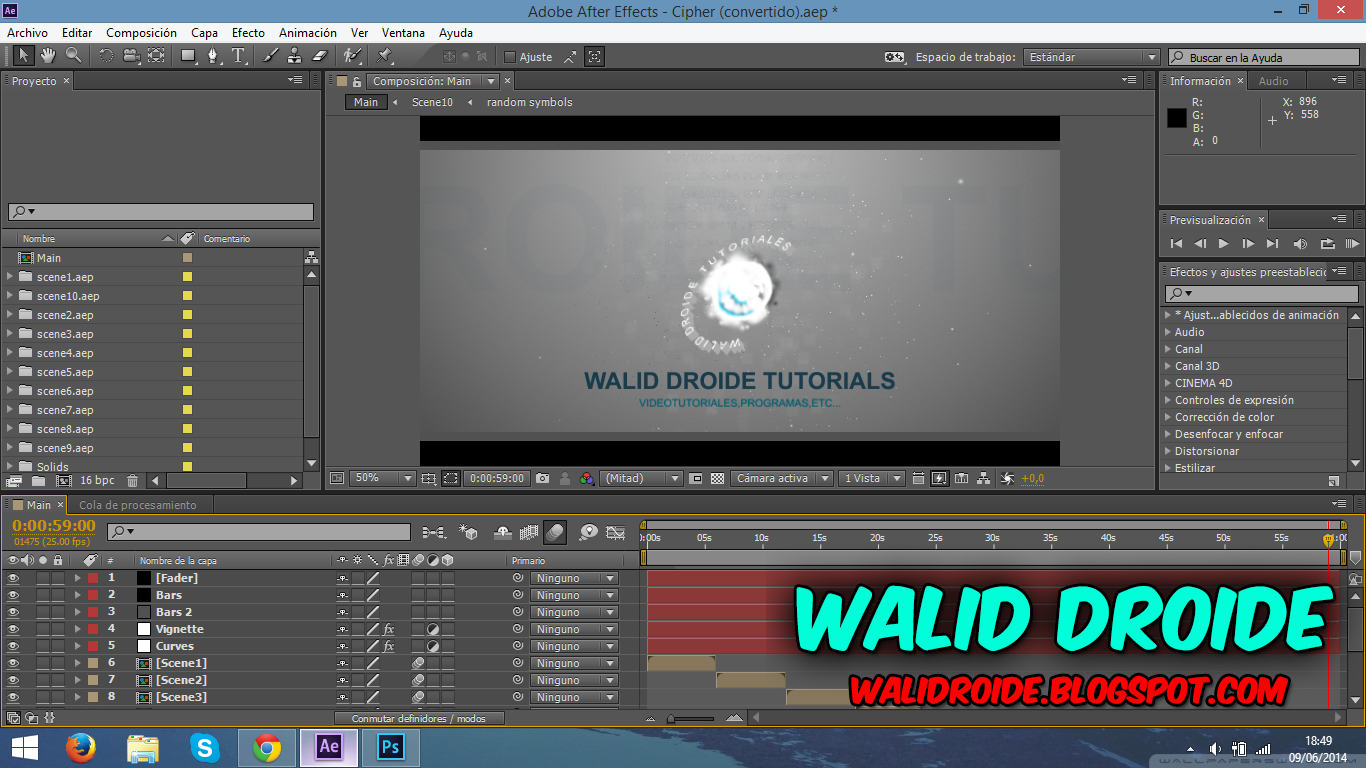
Task: Take a snapshot with camera icon
Action: point(543,478)
